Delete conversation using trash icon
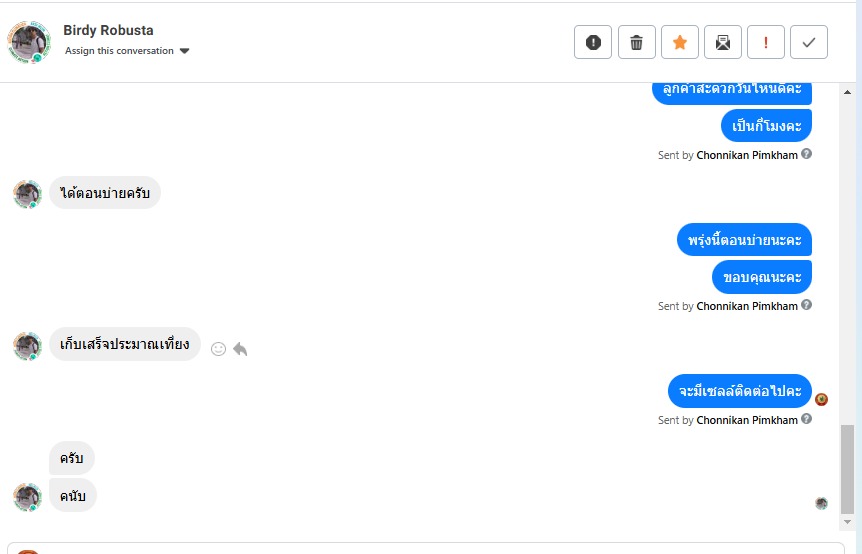The image size is (862, 554). pos(636,42)
